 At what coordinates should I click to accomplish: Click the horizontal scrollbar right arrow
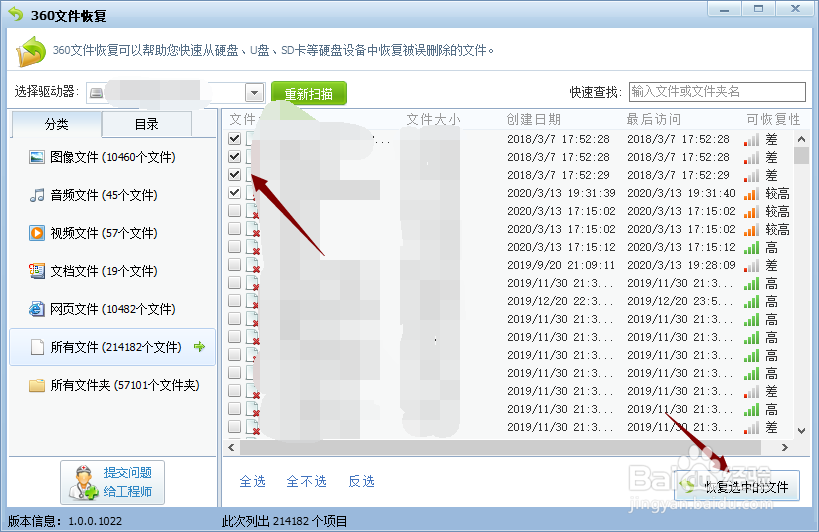785,447
